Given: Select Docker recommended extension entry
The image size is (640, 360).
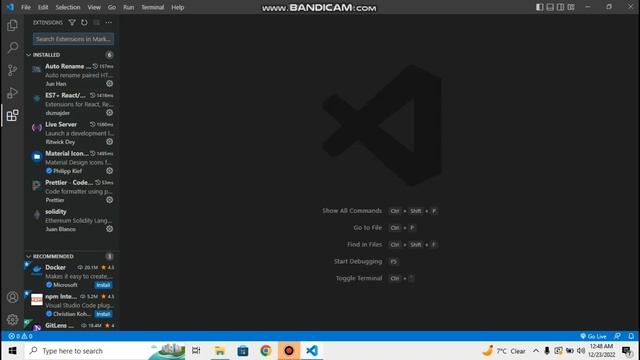Looking at the screenshot, I should click(x=72, y=276).
